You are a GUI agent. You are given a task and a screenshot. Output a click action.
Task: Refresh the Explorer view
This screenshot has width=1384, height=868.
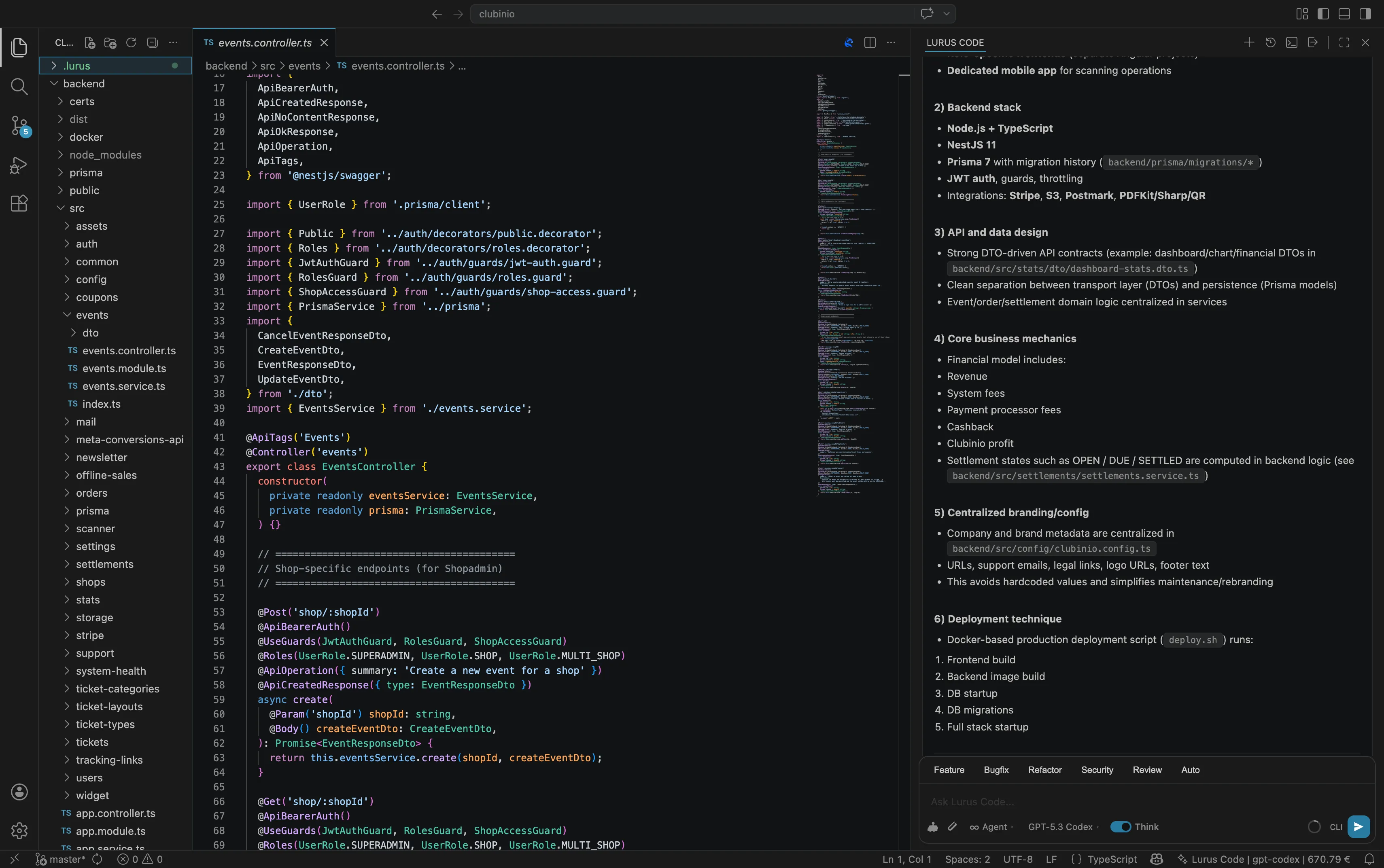pos(131,42)
